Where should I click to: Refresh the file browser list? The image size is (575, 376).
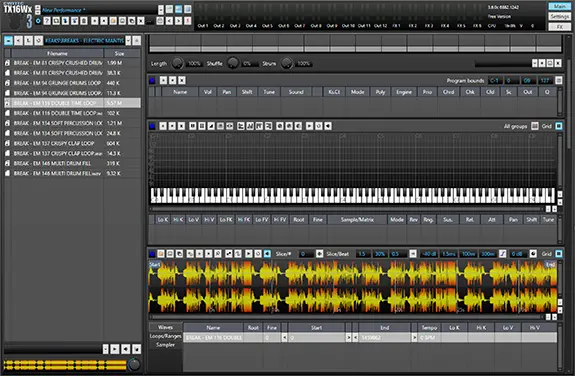point(38,40)
